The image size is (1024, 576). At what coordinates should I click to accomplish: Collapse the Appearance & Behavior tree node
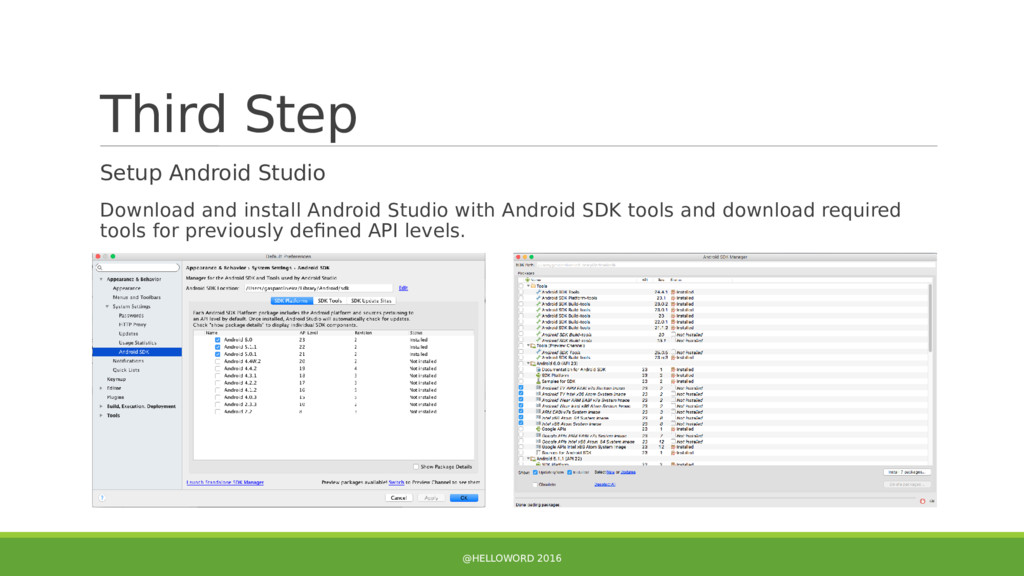coord(101,279)
